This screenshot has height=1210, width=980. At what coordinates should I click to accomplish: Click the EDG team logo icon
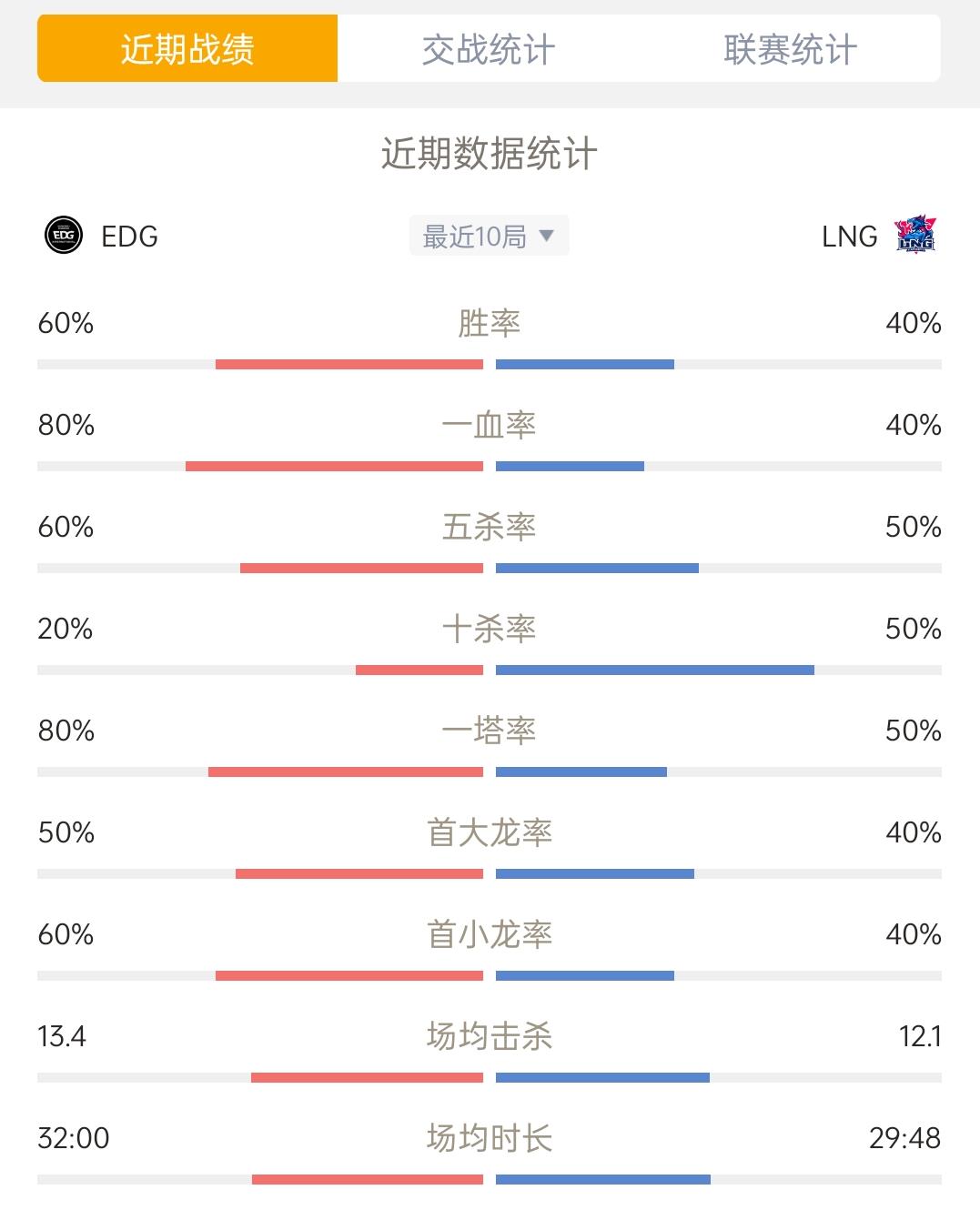pos(64,236)
